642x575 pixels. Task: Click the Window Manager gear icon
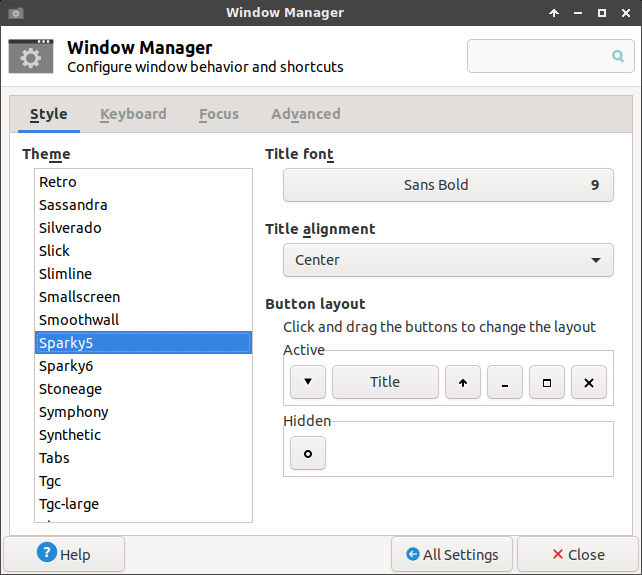coord(31,57)
